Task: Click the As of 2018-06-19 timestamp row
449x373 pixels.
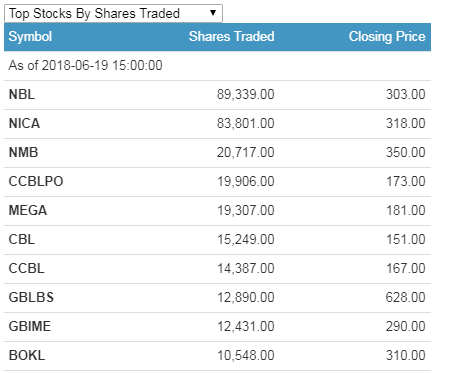Action: 217,66
